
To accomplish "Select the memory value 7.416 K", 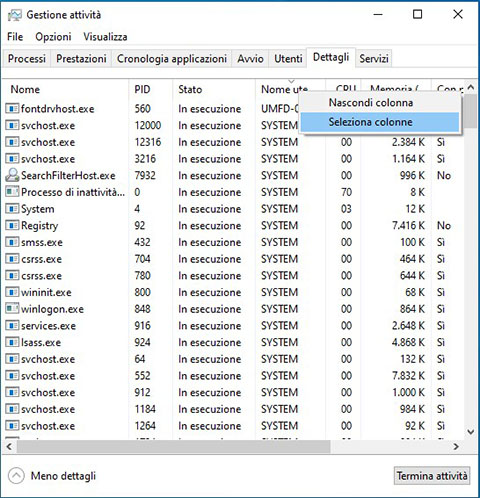I will (408, 225).
